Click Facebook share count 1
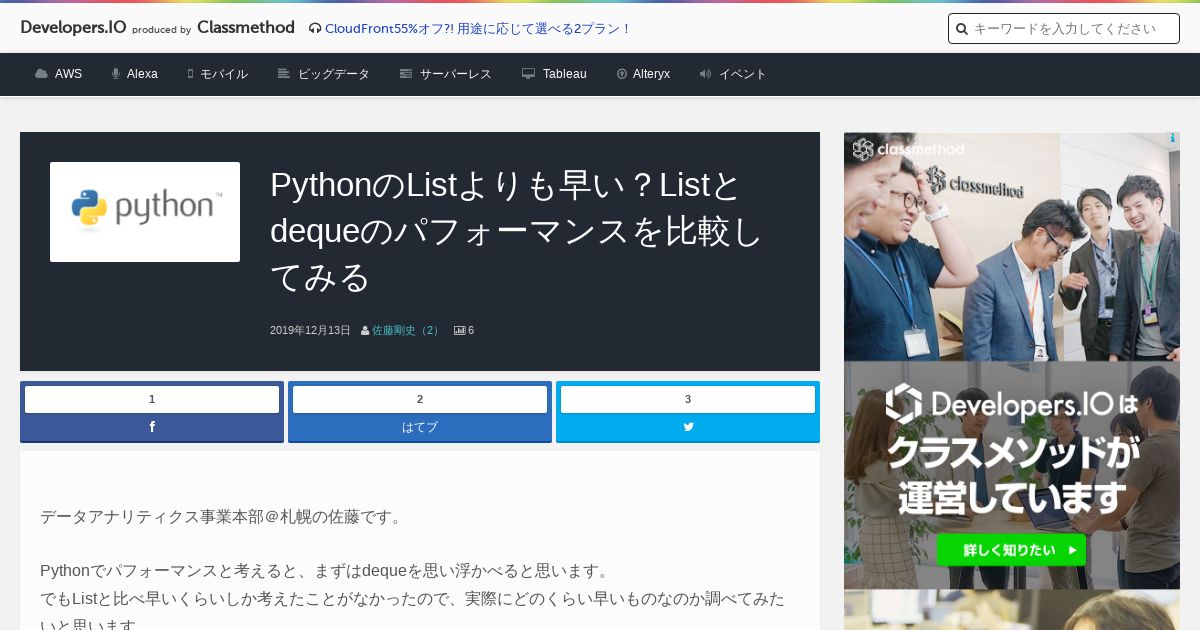 click(152, 399)
